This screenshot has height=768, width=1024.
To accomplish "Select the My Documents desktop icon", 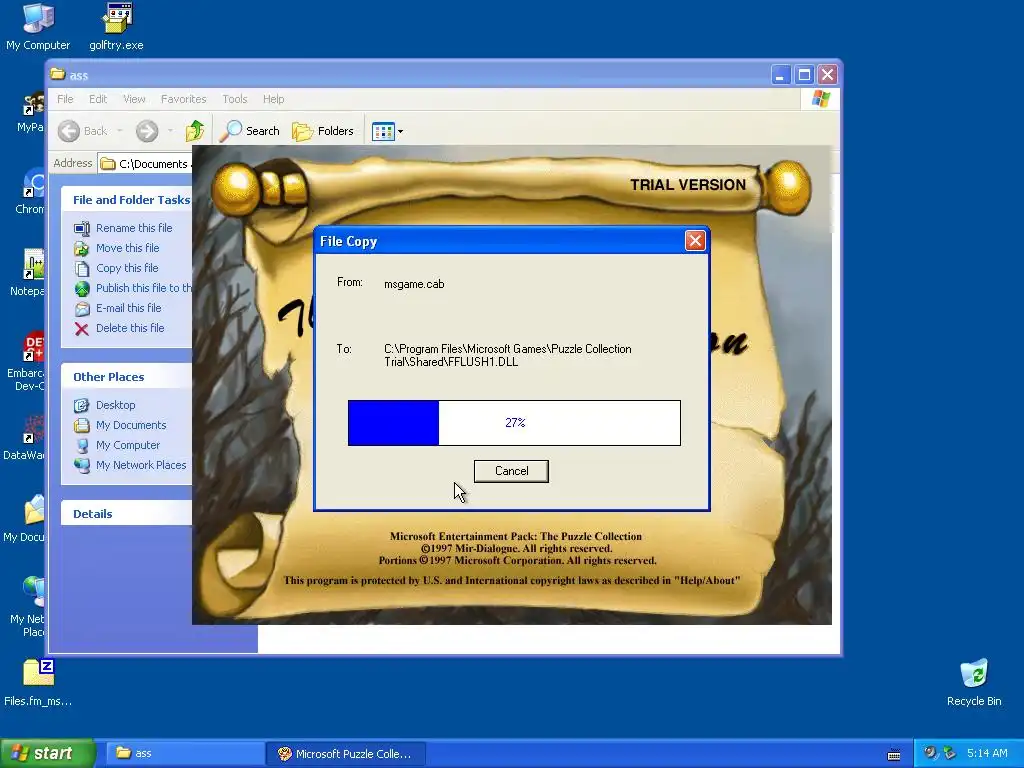I will 24,519.
